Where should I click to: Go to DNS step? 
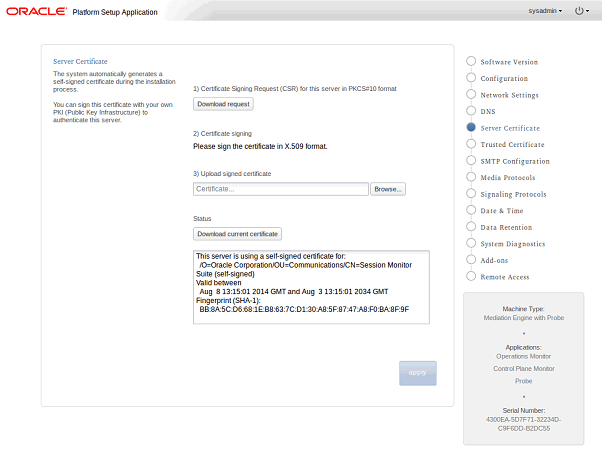488,111
